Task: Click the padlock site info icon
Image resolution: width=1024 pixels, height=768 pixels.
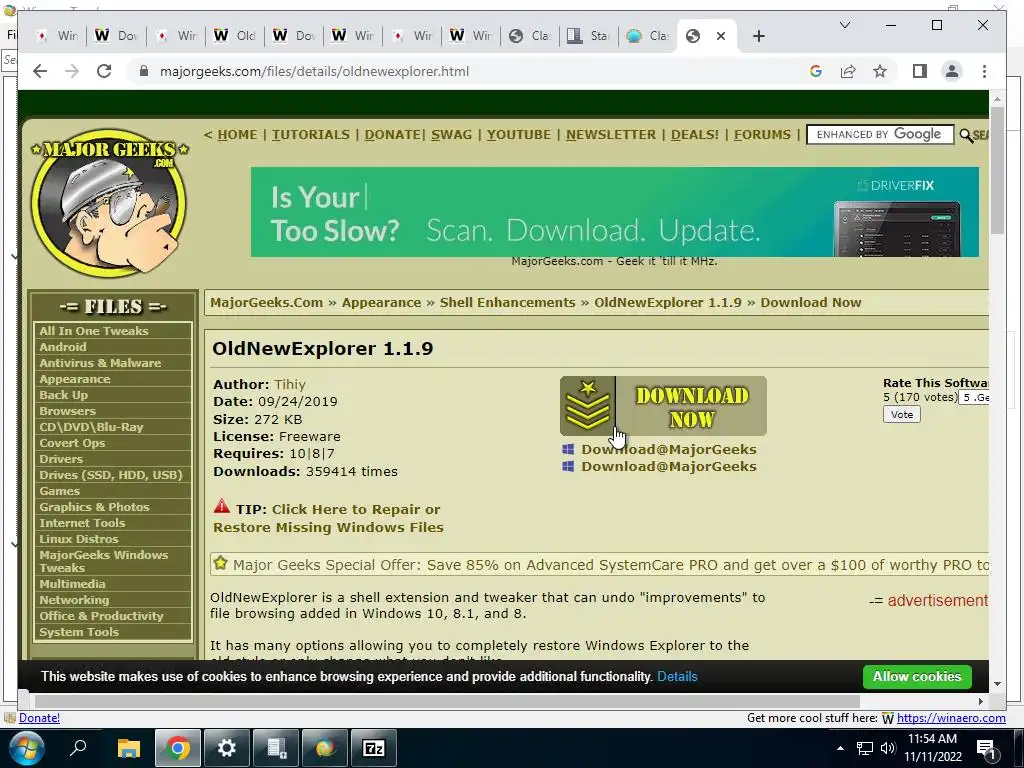Action: pyautogui.click(x=144, y=71)
